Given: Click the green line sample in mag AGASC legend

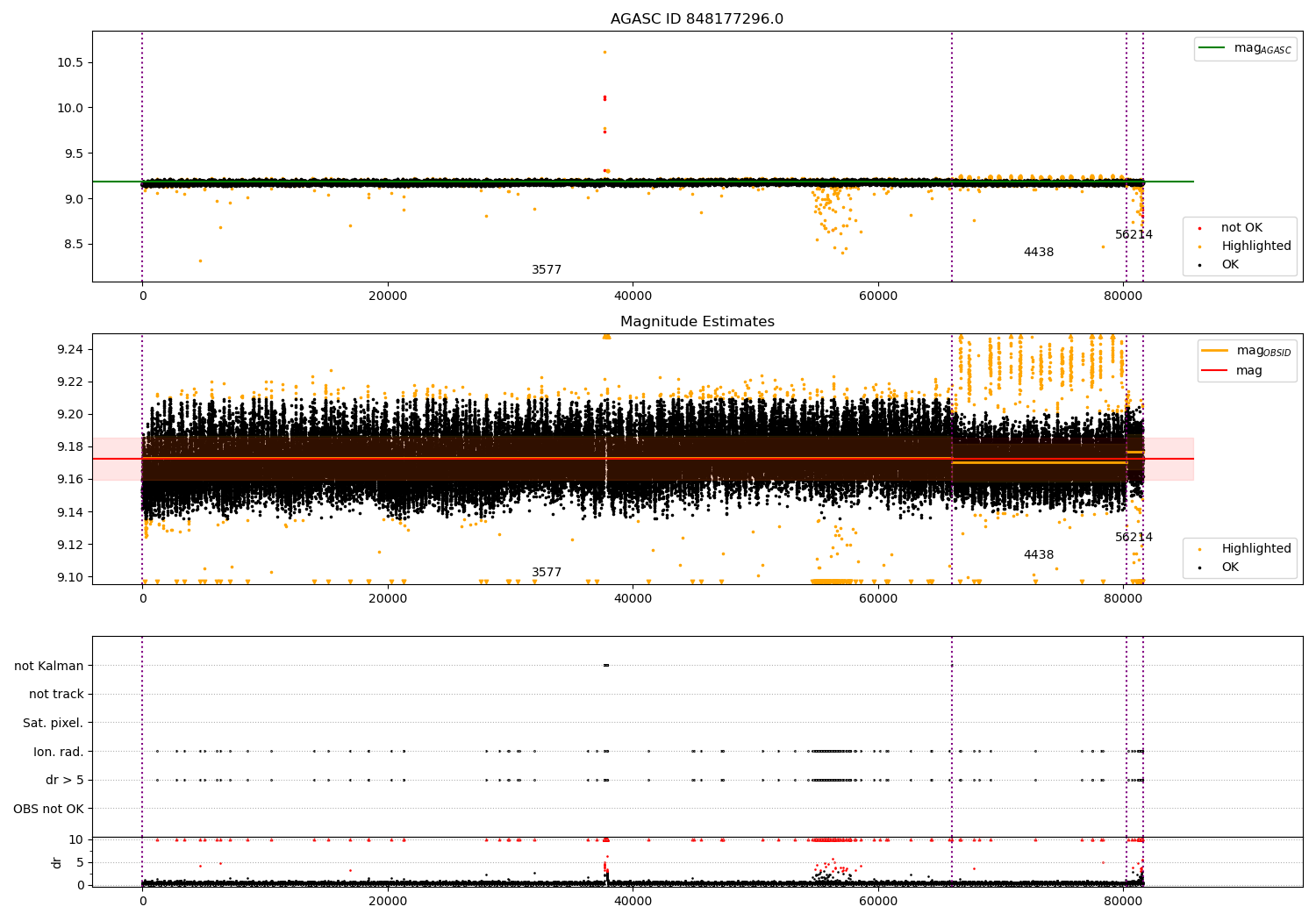Looking at the screenshot, I should tap(1213, 48).
